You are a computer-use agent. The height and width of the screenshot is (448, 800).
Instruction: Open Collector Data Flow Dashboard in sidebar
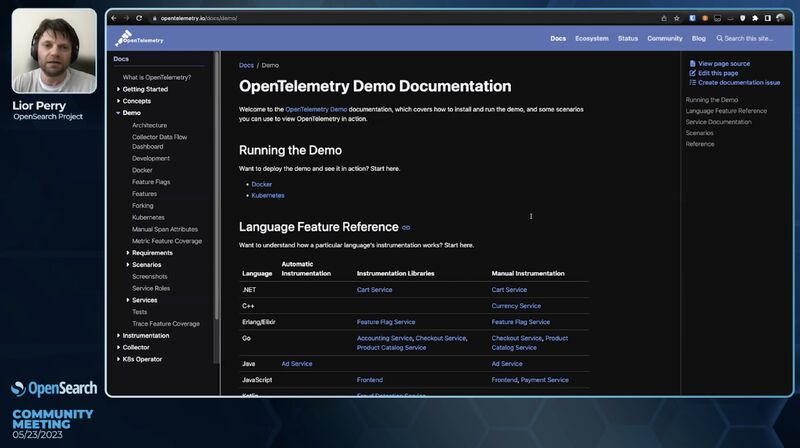tap(159, 142)
